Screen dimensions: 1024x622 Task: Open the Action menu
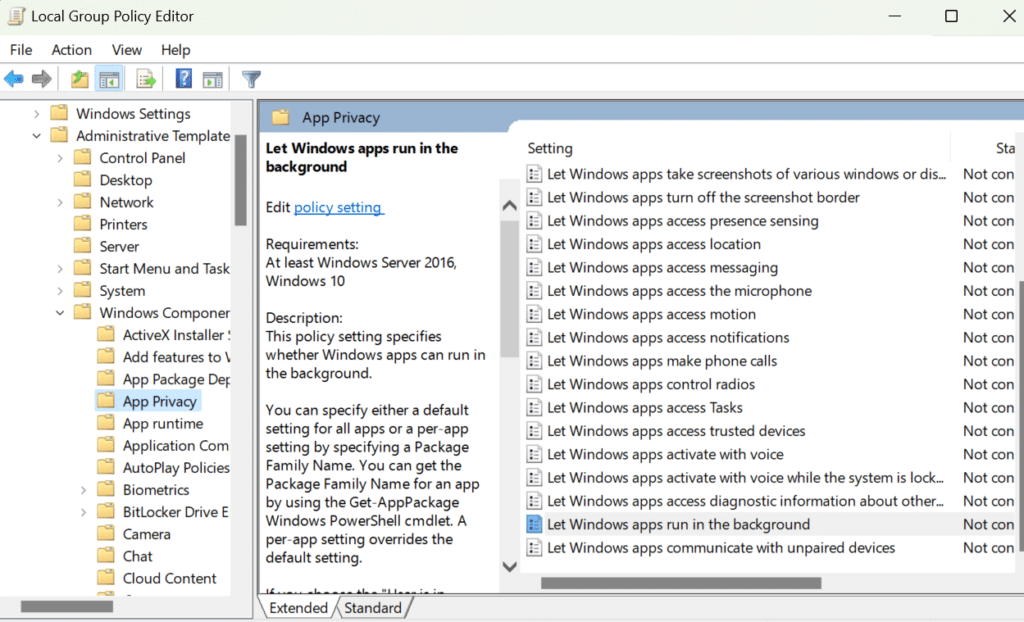(72, 50)
